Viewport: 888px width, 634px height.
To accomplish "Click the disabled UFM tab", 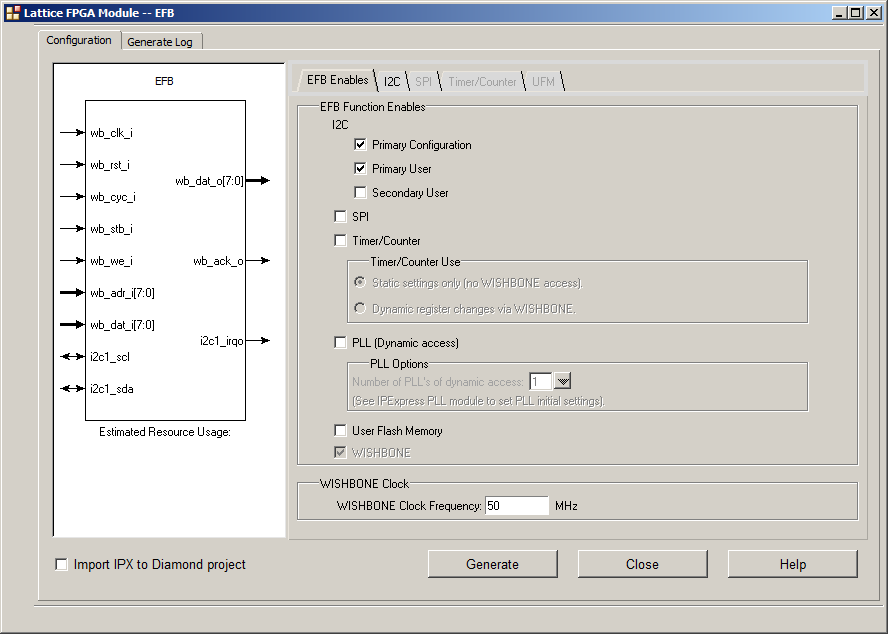I will [543, 82].
